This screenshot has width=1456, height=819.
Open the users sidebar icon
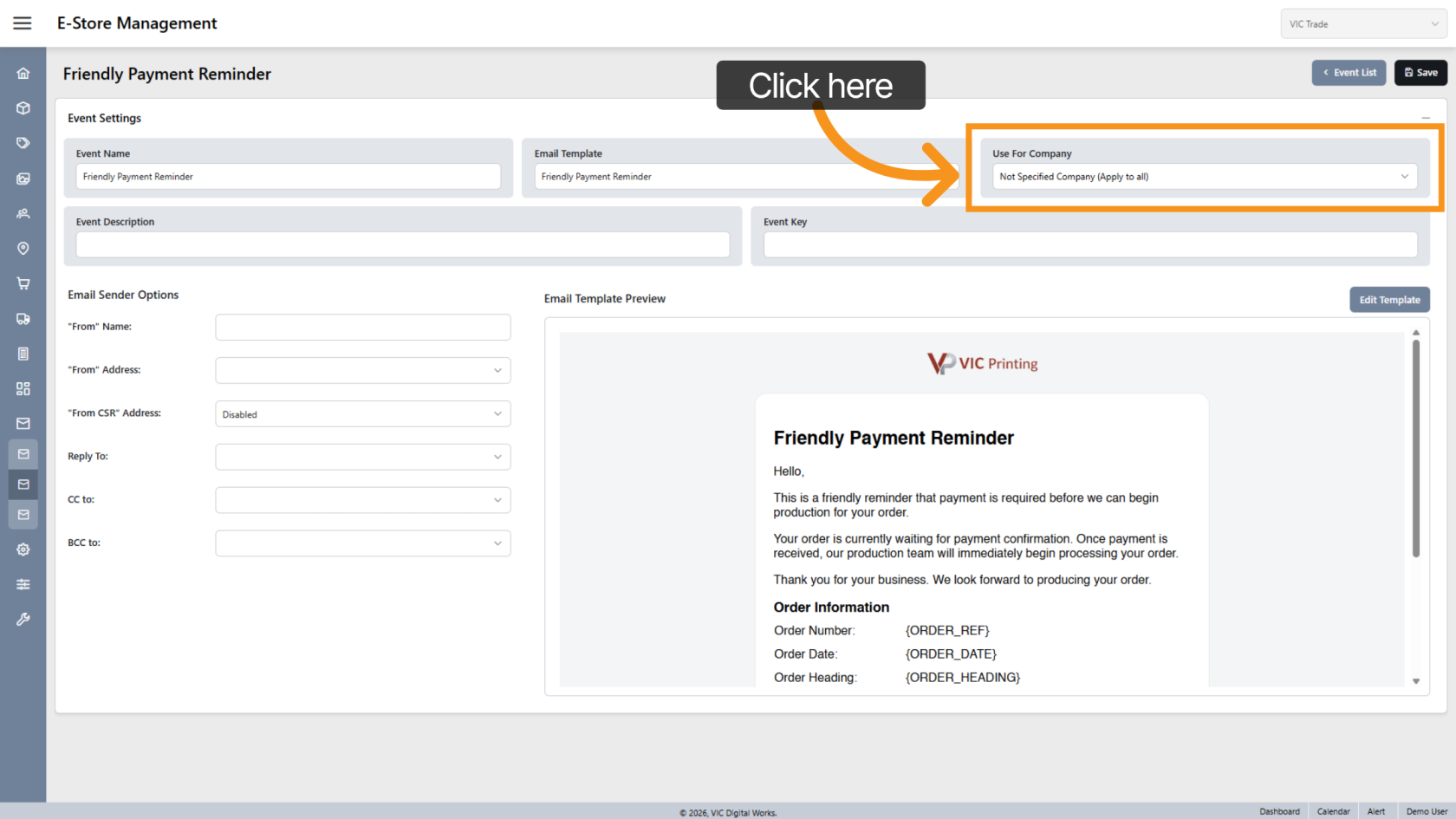pos(23,213)
